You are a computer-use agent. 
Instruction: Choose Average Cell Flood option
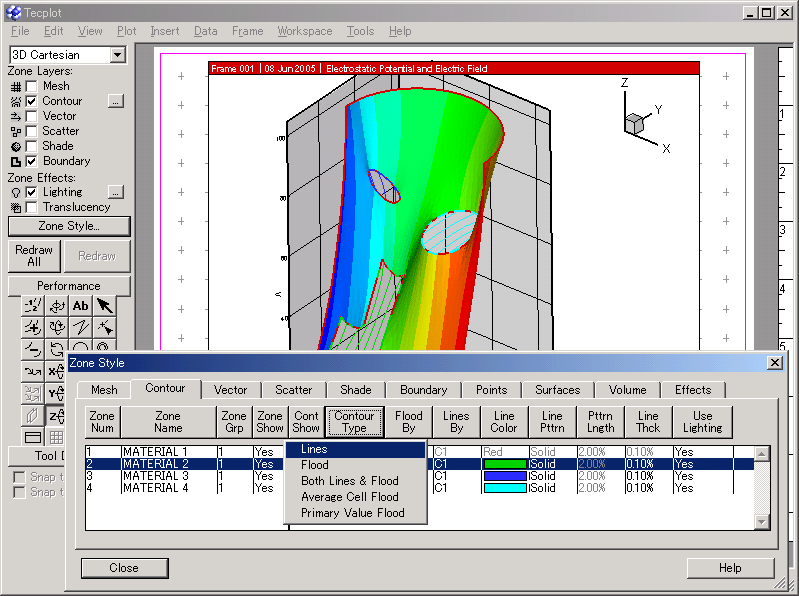(x=355, y=497)
